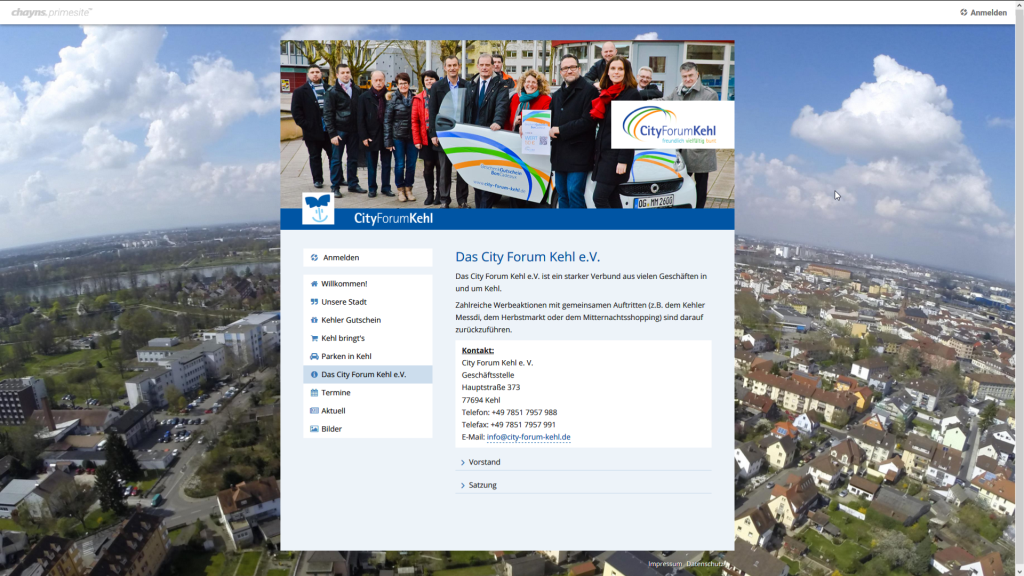
Task: Click the Telefax: +49 7851 7957 991 line
Action: tap(509, 425)
